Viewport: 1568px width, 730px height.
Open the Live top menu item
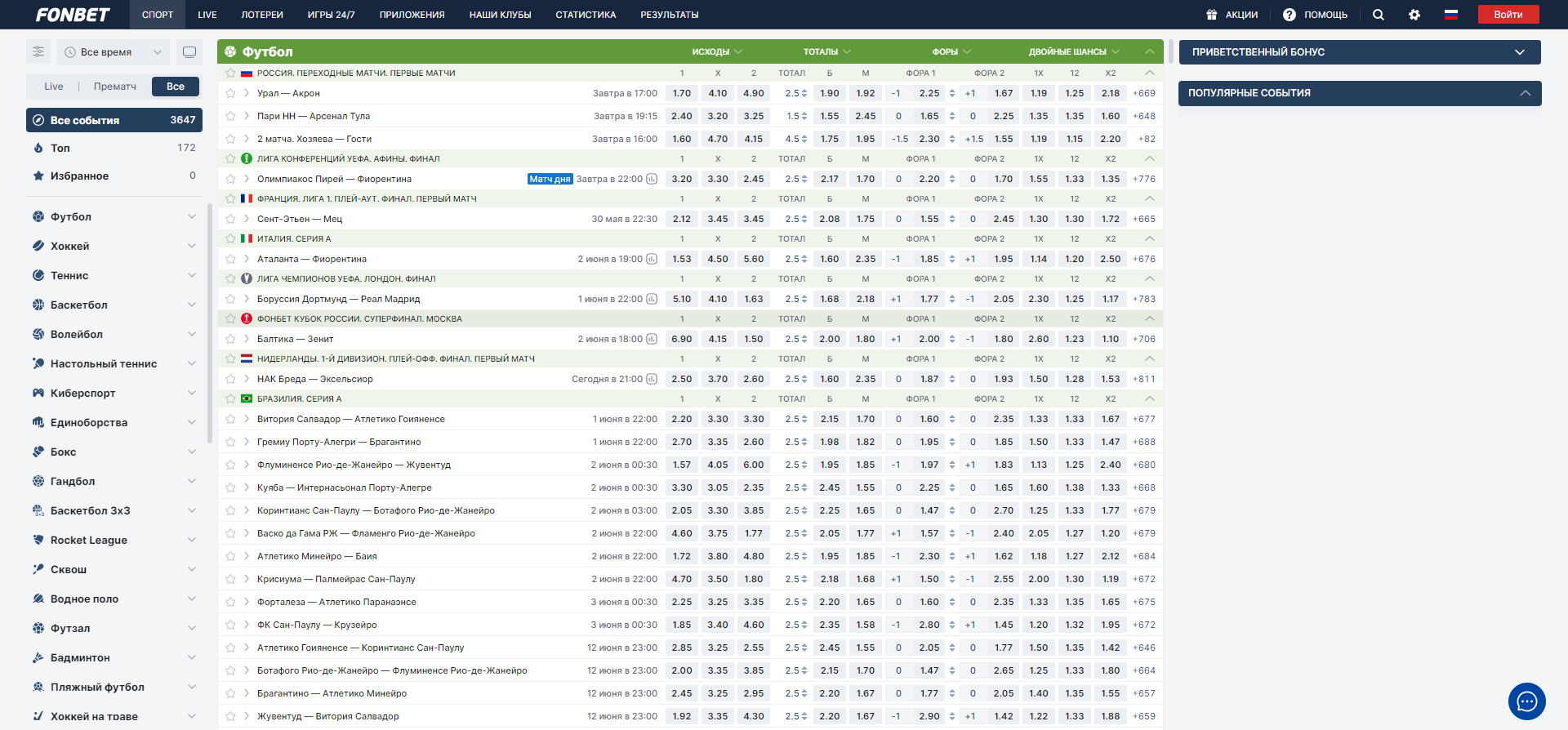point(207,15)
